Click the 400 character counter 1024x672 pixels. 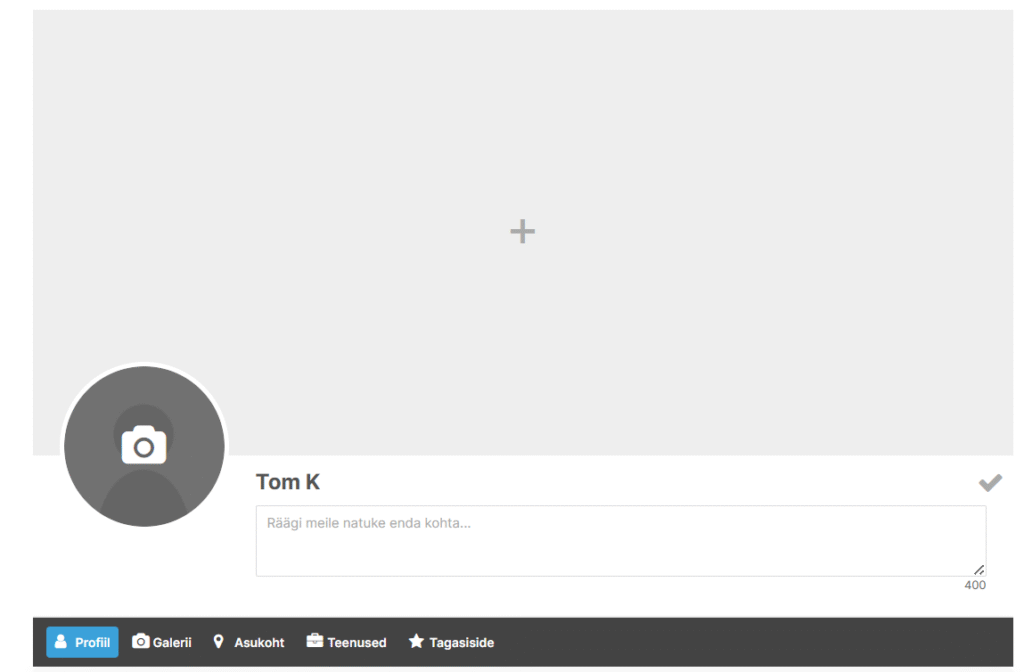pyautogui.click(x=975, y=585)
